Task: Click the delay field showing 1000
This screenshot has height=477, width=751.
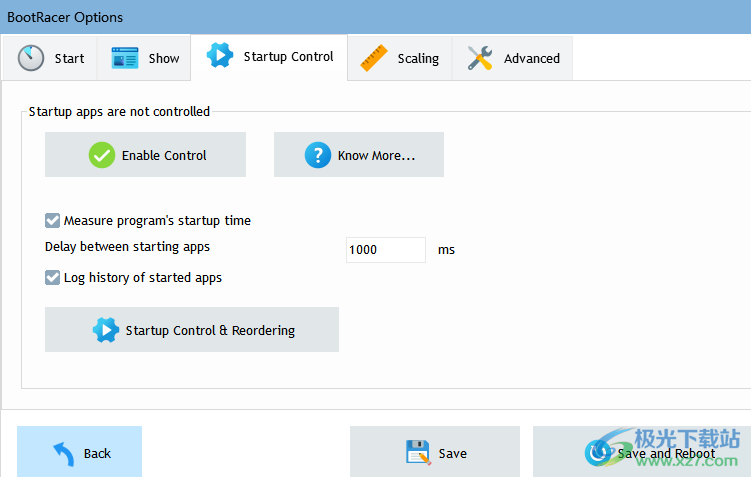Action: (x=386, y=250)
